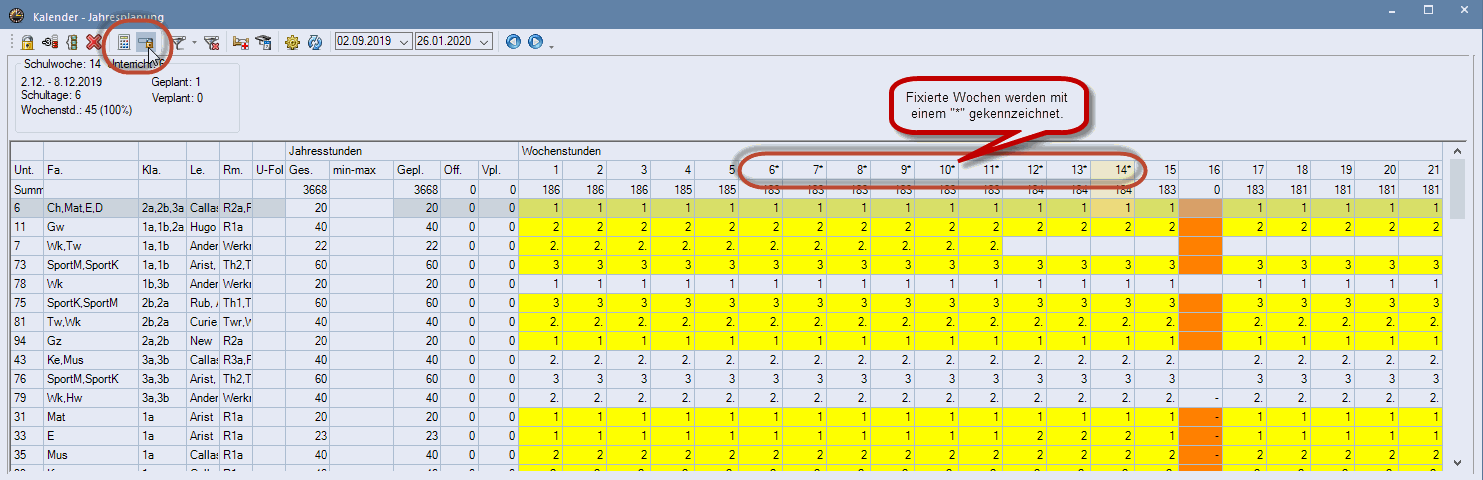The height and width of the screenshot is (480, 1483).
Task: Open the calculator icon in the toolbar
Action: tap(124, 42)
